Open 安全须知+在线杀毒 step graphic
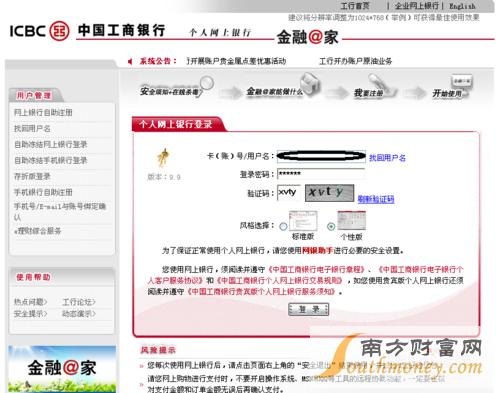The width and height of the screenshot is (500, 393). [176, 88]
